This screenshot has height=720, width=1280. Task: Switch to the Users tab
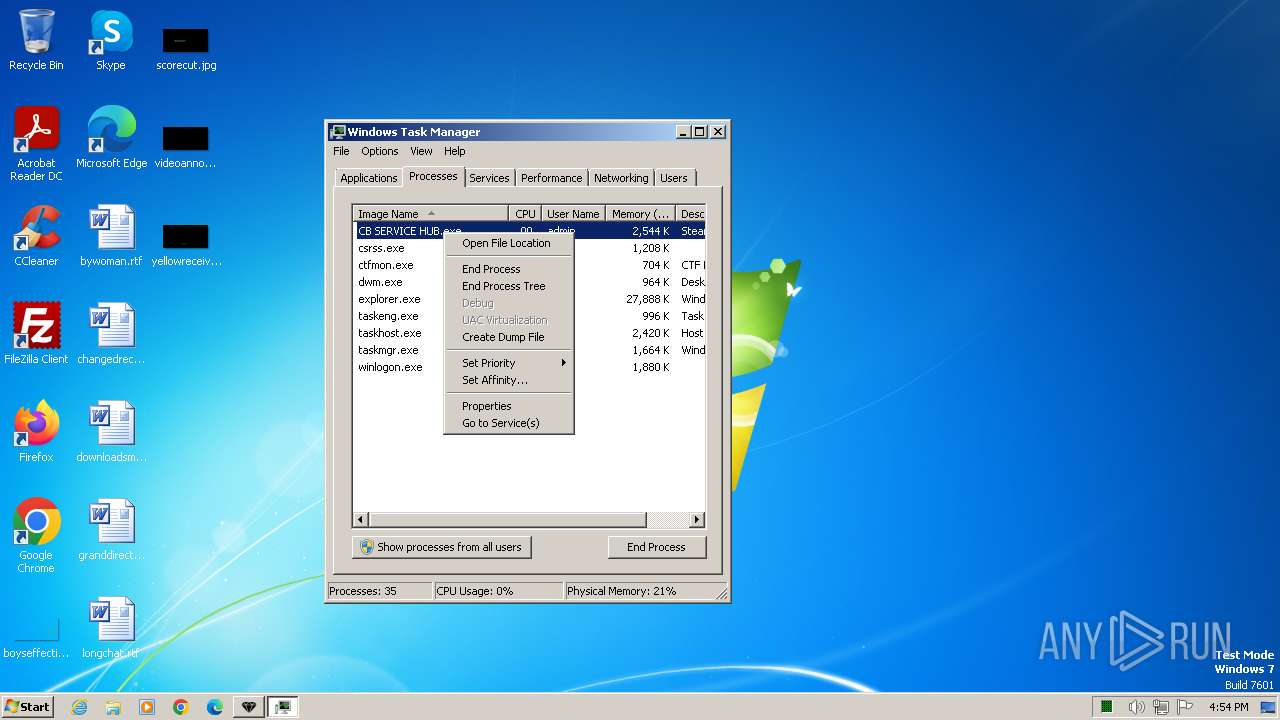[x=674, y=178]
